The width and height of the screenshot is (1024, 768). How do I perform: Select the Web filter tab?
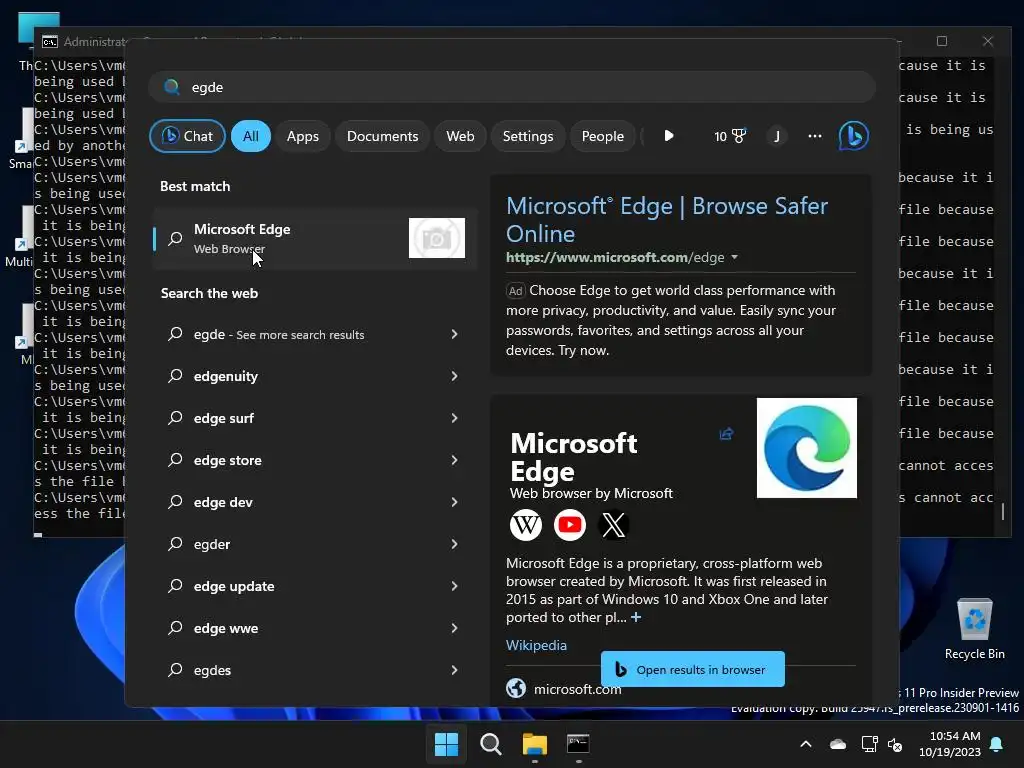tap(460, 136)
